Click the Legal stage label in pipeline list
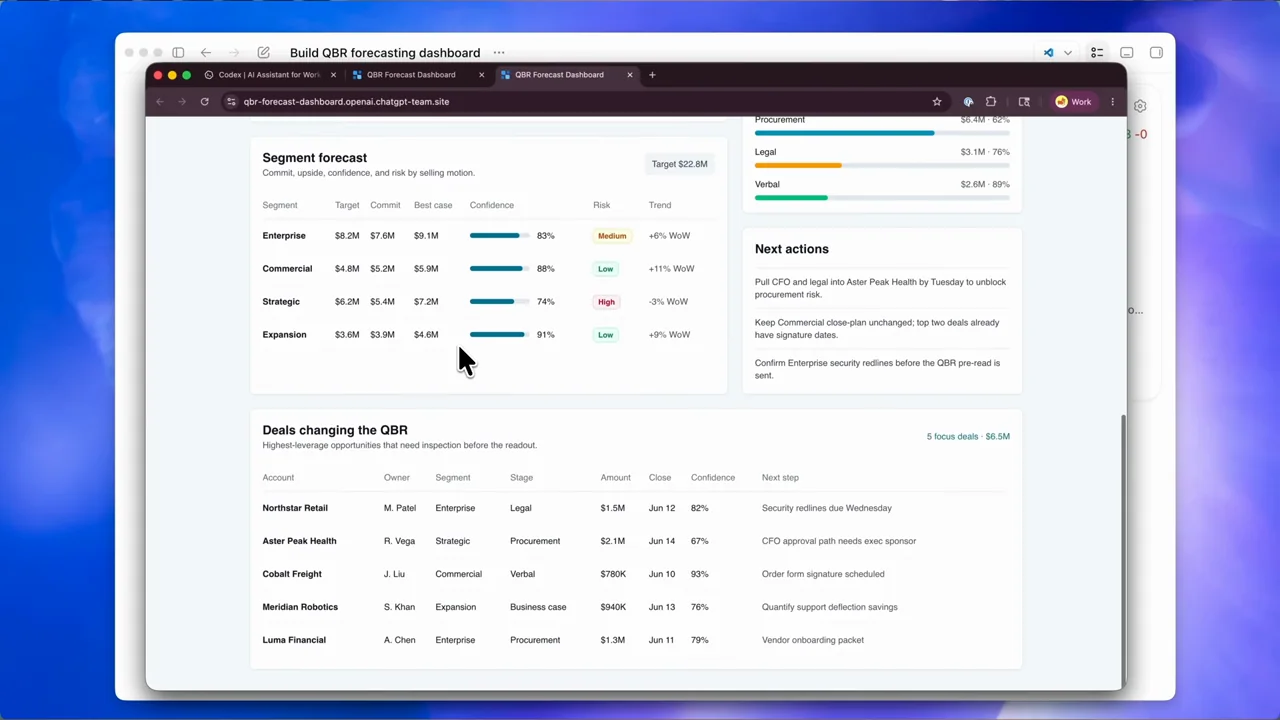 tap(765, 152)
